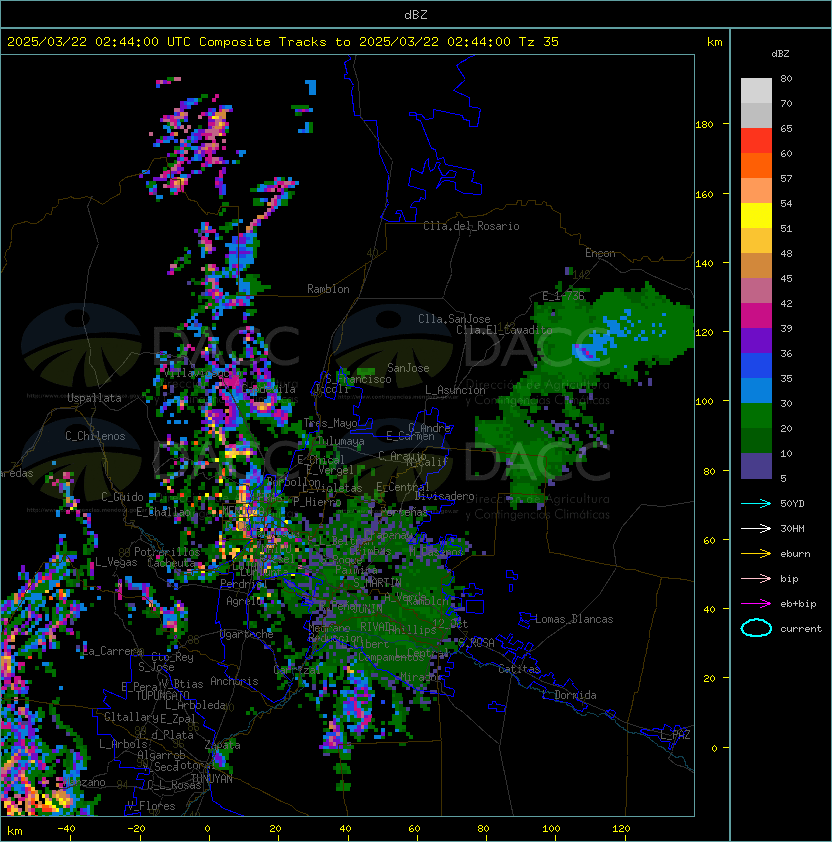Click the 'Tres_Mayo' map label

(330, 423)
